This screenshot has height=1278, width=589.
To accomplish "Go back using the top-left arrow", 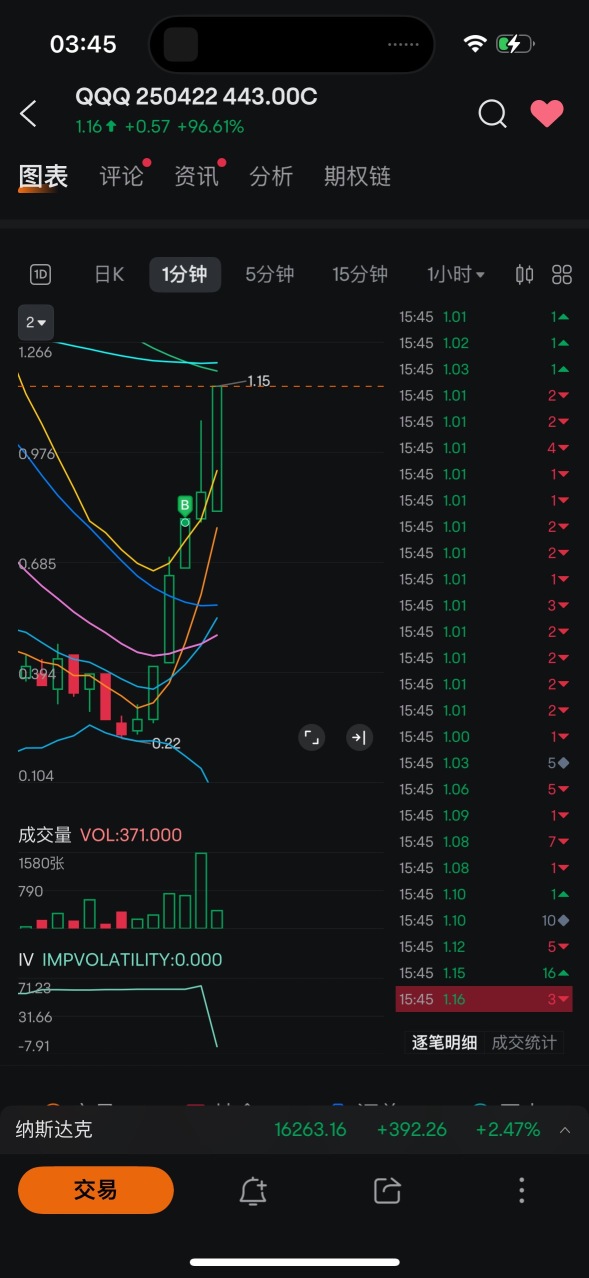I will 28,114.
